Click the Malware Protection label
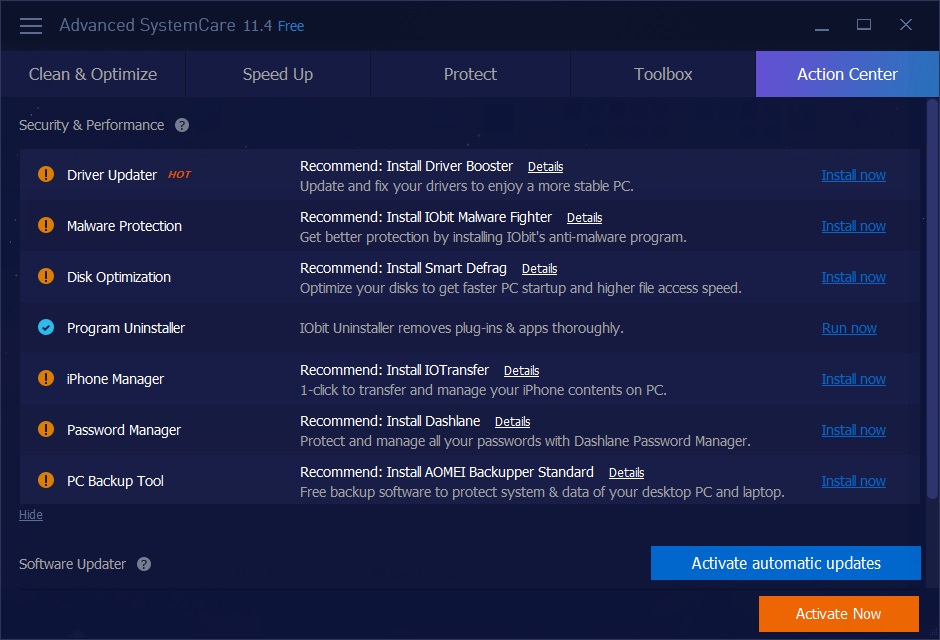 [124, 226]
